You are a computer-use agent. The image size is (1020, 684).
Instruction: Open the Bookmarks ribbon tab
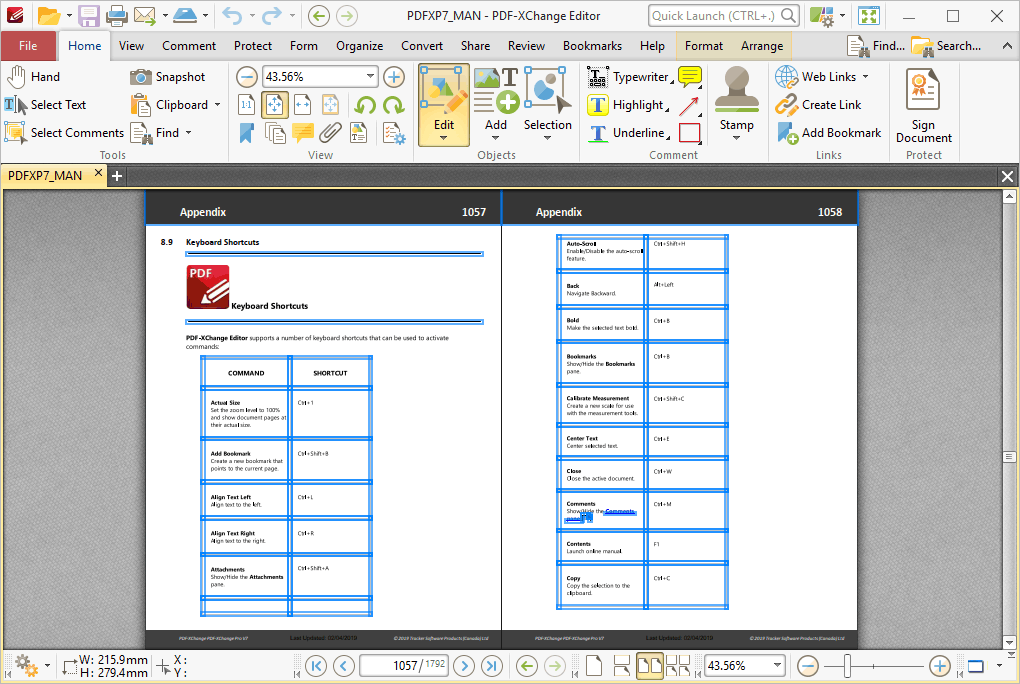pos(592,46)
